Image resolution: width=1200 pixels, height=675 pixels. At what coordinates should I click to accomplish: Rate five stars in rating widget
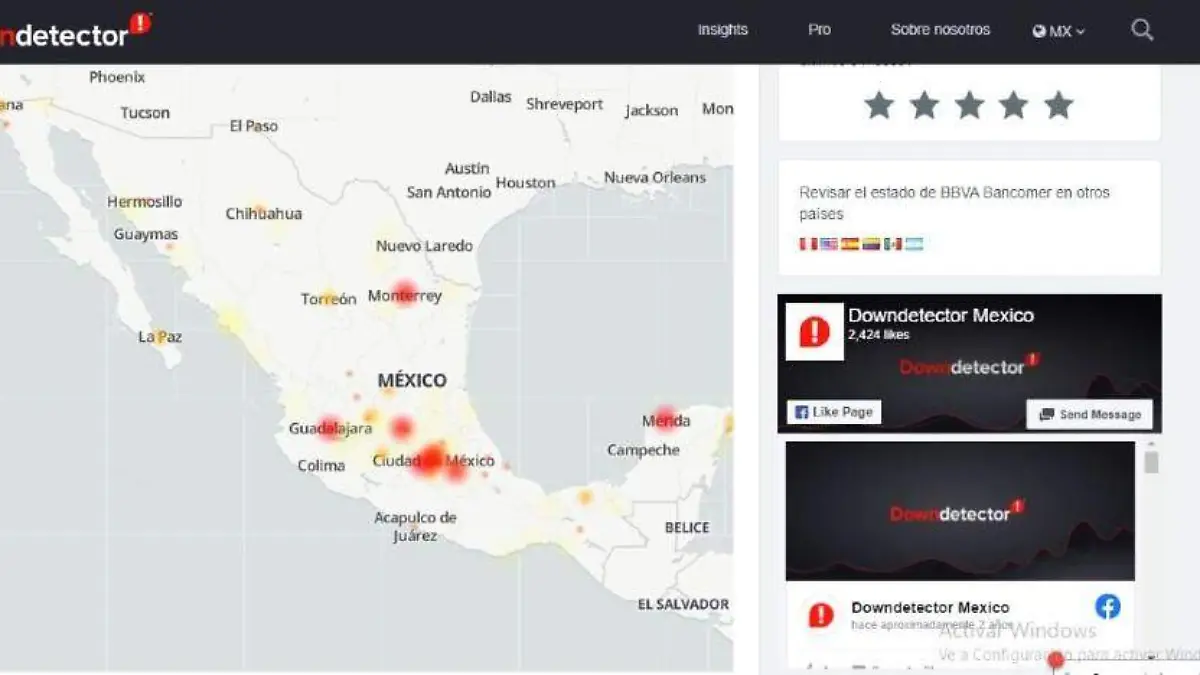point(1058,105)
